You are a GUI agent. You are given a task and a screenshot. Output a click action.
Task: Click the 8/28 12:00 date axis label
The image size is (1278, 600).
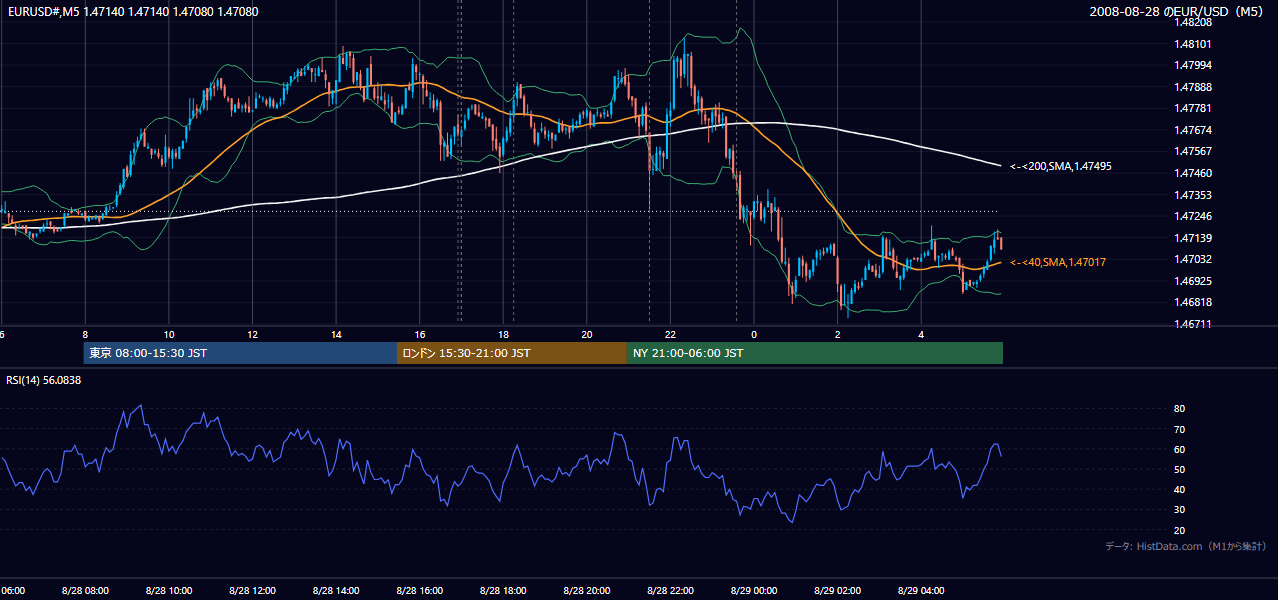[x=252, y=590]
